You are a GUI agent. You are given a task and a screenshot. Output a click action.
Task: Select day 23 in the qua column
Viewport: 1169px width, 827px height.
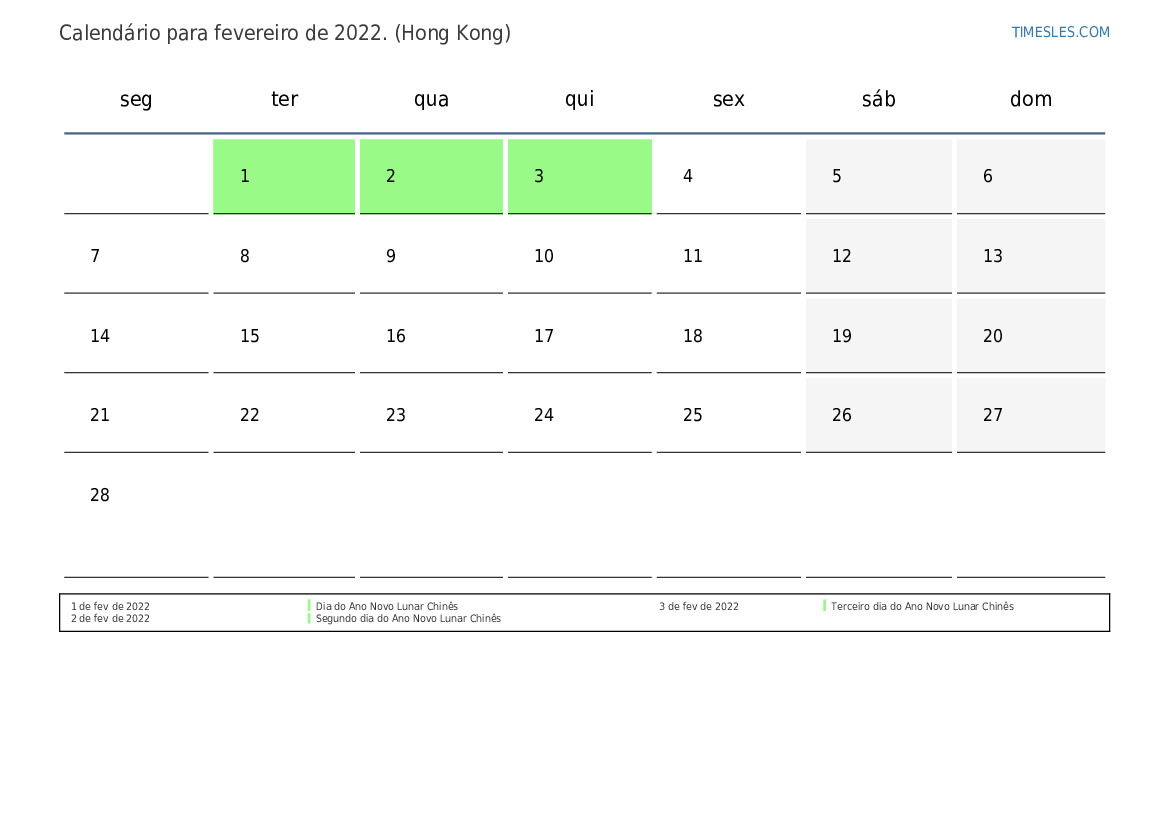(x=432, y=415)
